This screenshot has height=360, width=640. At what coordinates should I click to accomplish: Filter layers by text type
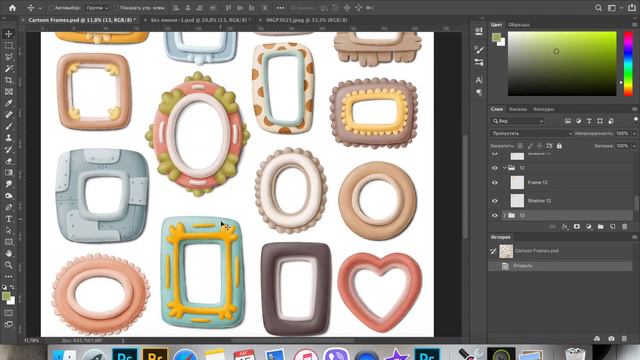click(x=589, y=121)
